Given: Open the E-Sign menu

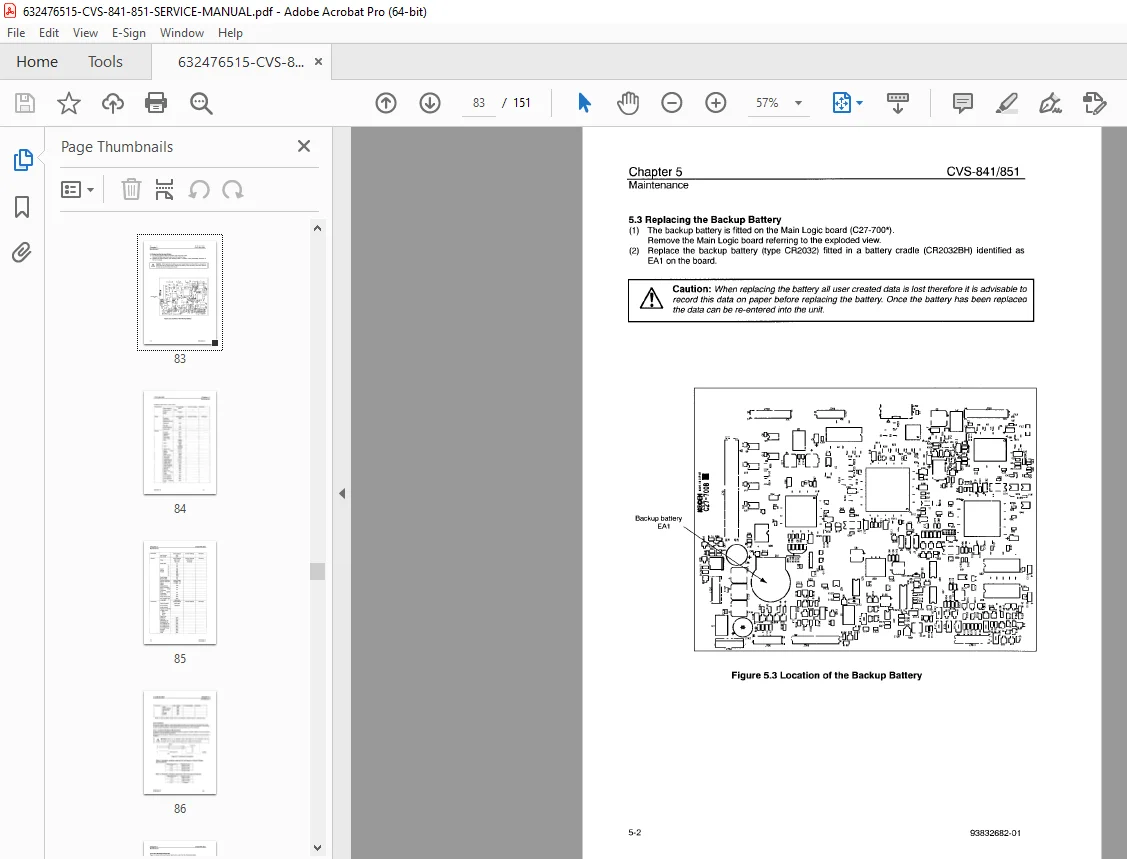Looking at the screenshot, I should click(129, 33).
